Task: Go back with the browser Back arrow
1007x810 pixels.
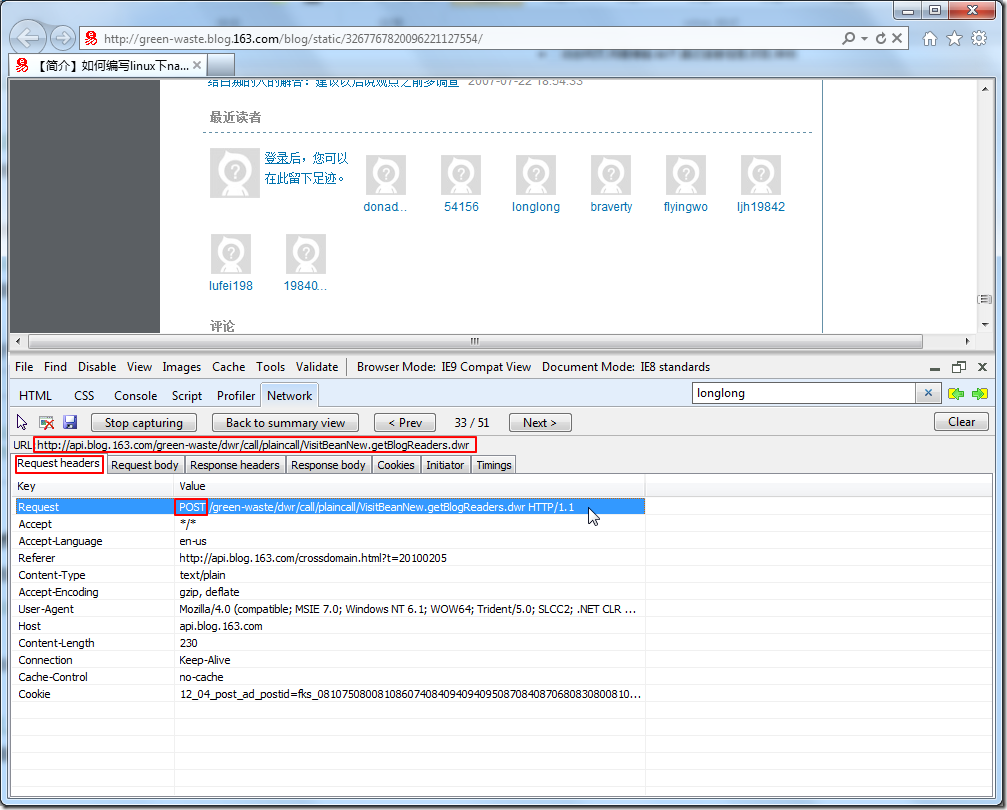Action: (28, 38)
